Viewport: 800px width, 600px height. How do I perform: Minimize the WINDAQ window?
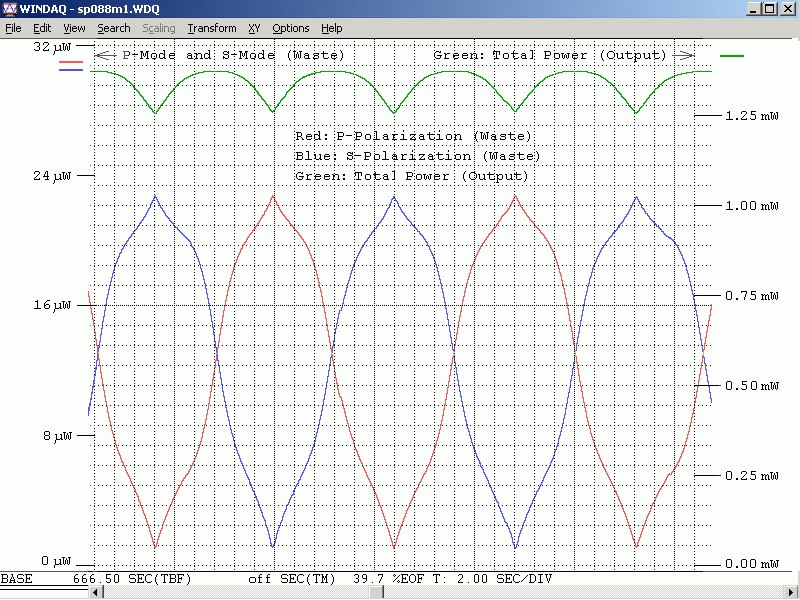tap(753, 9)
